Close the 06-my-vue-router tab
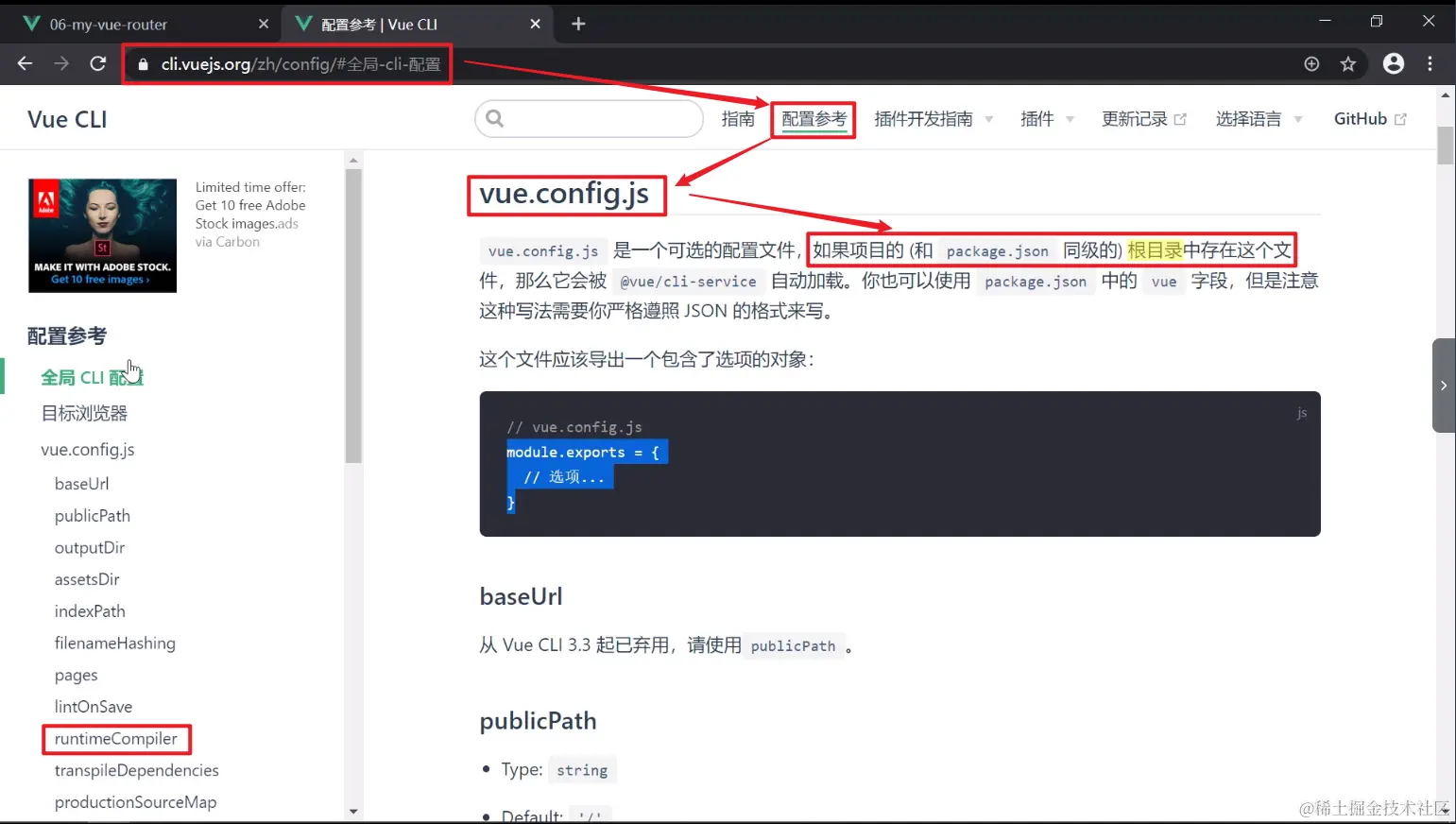 click(x=264, y=24)
